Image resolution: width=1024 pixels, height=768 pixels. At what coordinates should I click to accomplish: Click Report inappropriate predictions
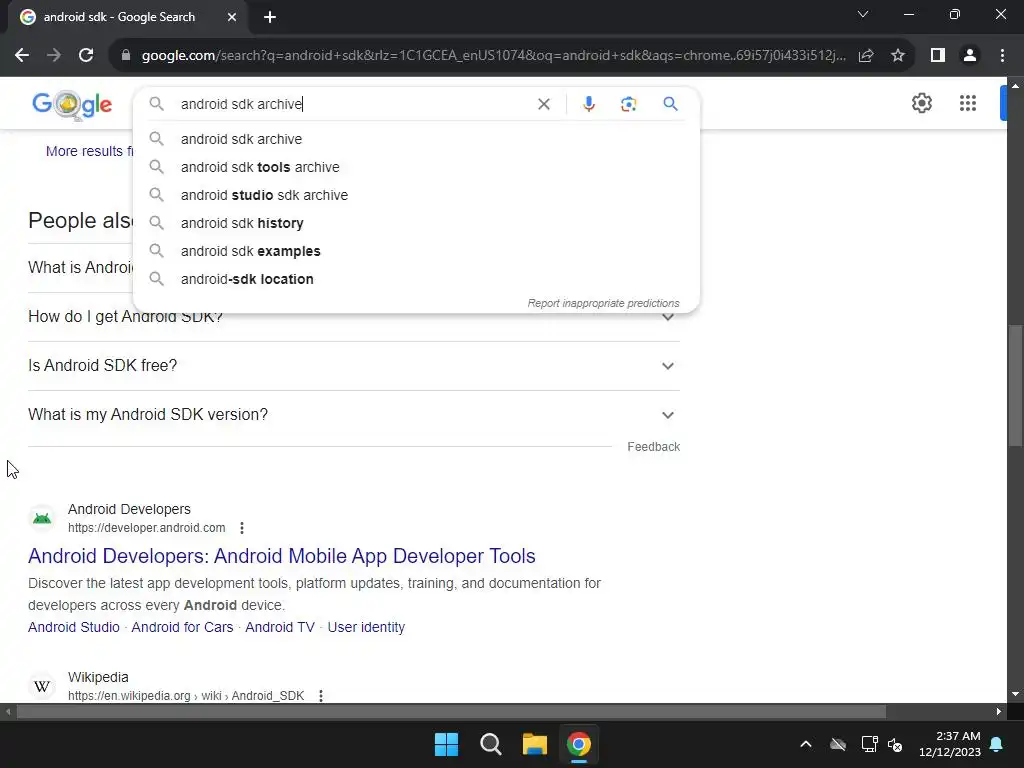click(603, 303)
